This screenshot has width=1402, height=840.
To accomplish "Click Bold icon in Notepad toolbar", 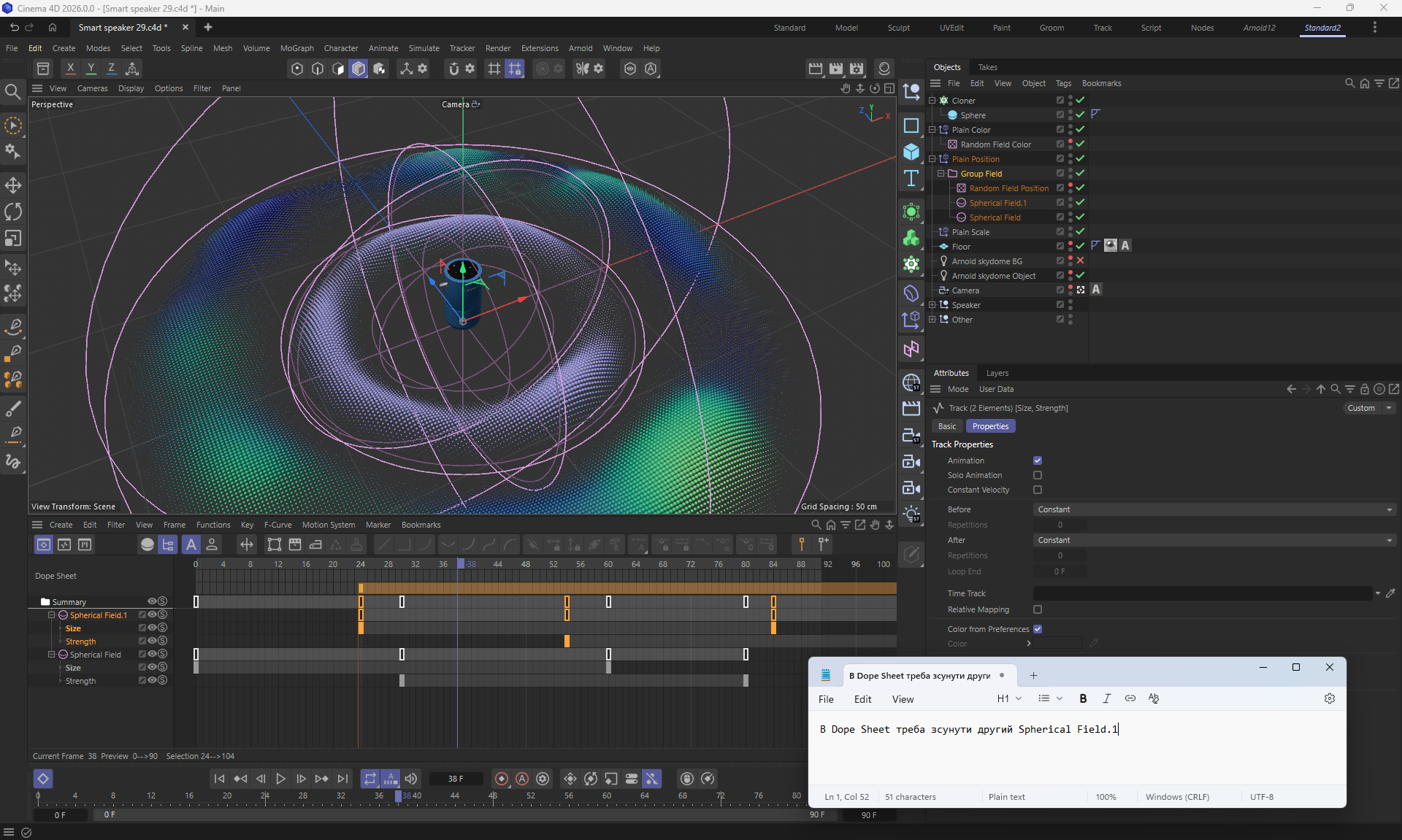I will pos(1083,698).
